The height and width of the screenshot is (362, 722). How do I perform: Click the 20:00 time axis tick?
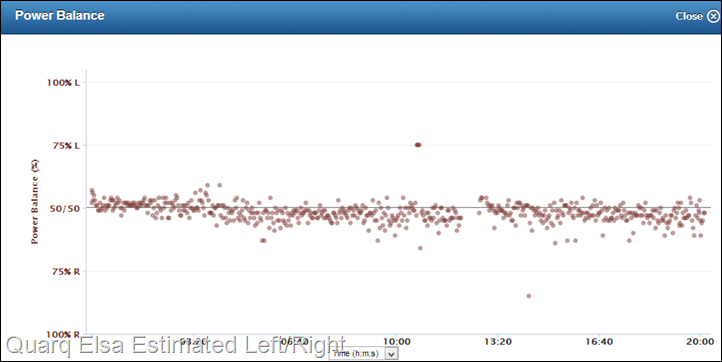700,341
